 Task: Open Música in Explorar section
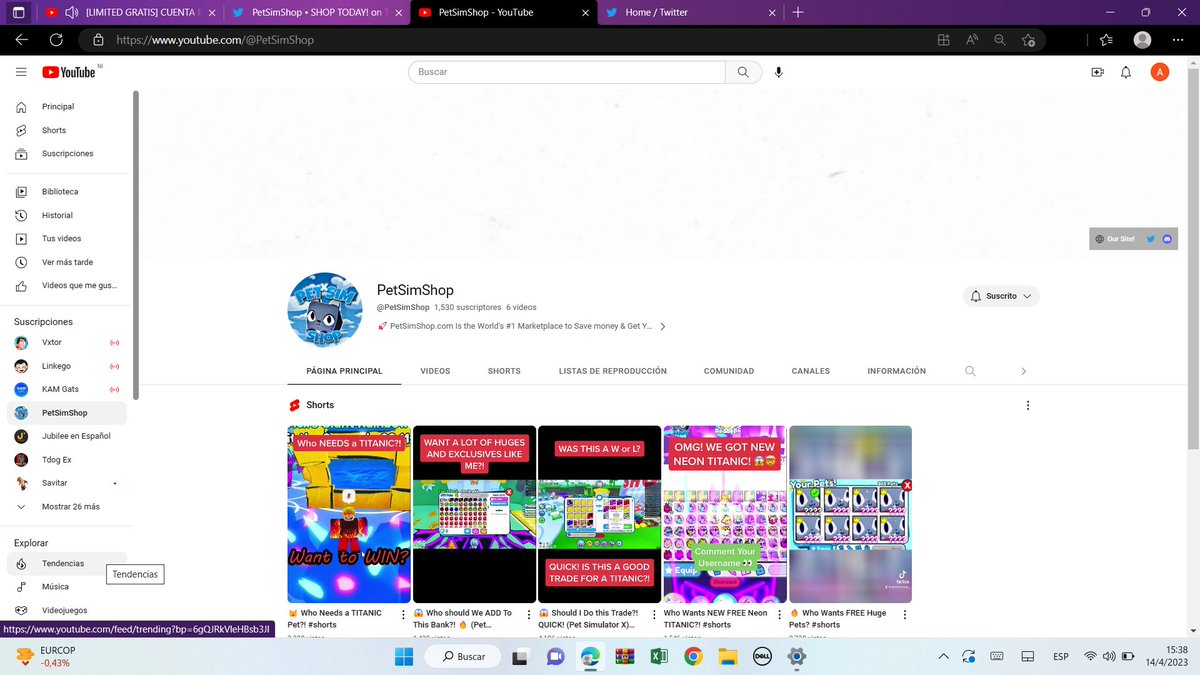coord(66,587)
